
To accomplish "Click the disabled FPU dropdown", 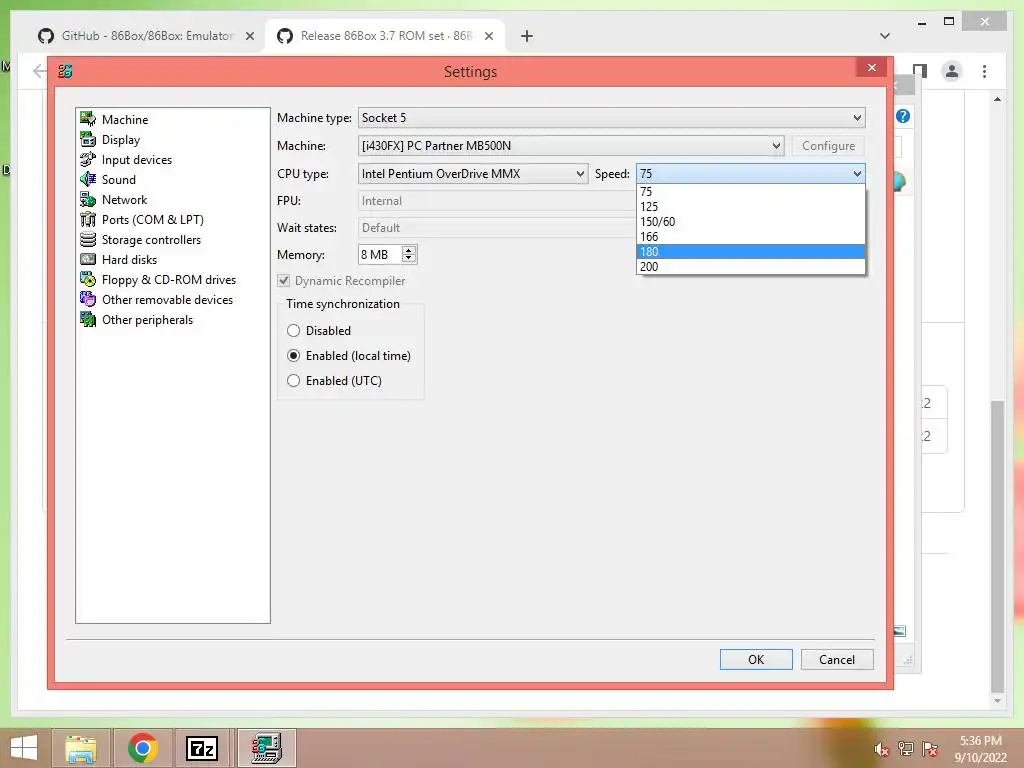I will tap(497, 200).
